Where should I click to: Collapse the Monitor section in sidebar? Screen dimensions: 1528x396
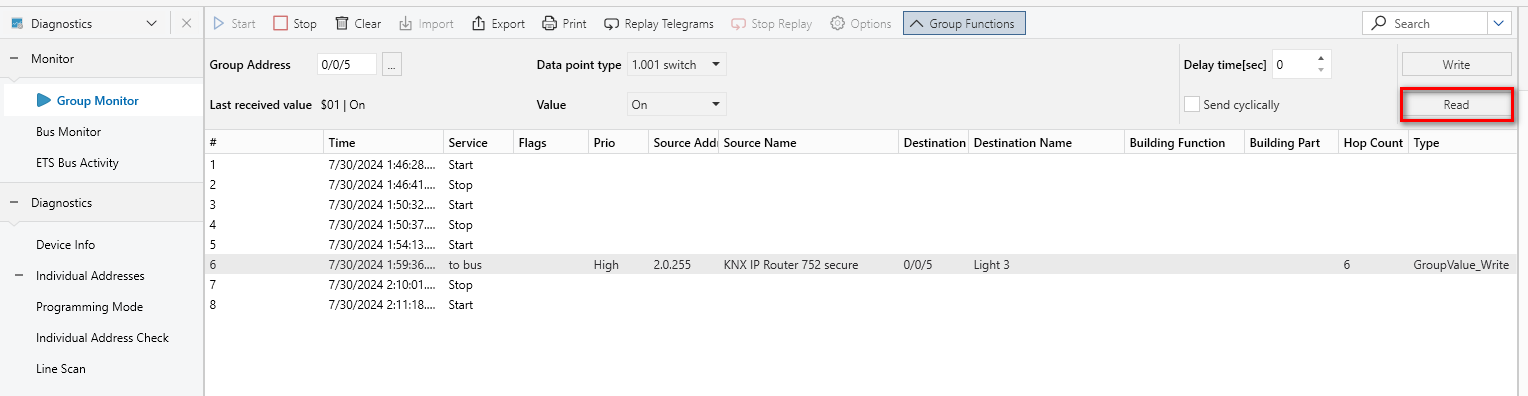point(14,59)
